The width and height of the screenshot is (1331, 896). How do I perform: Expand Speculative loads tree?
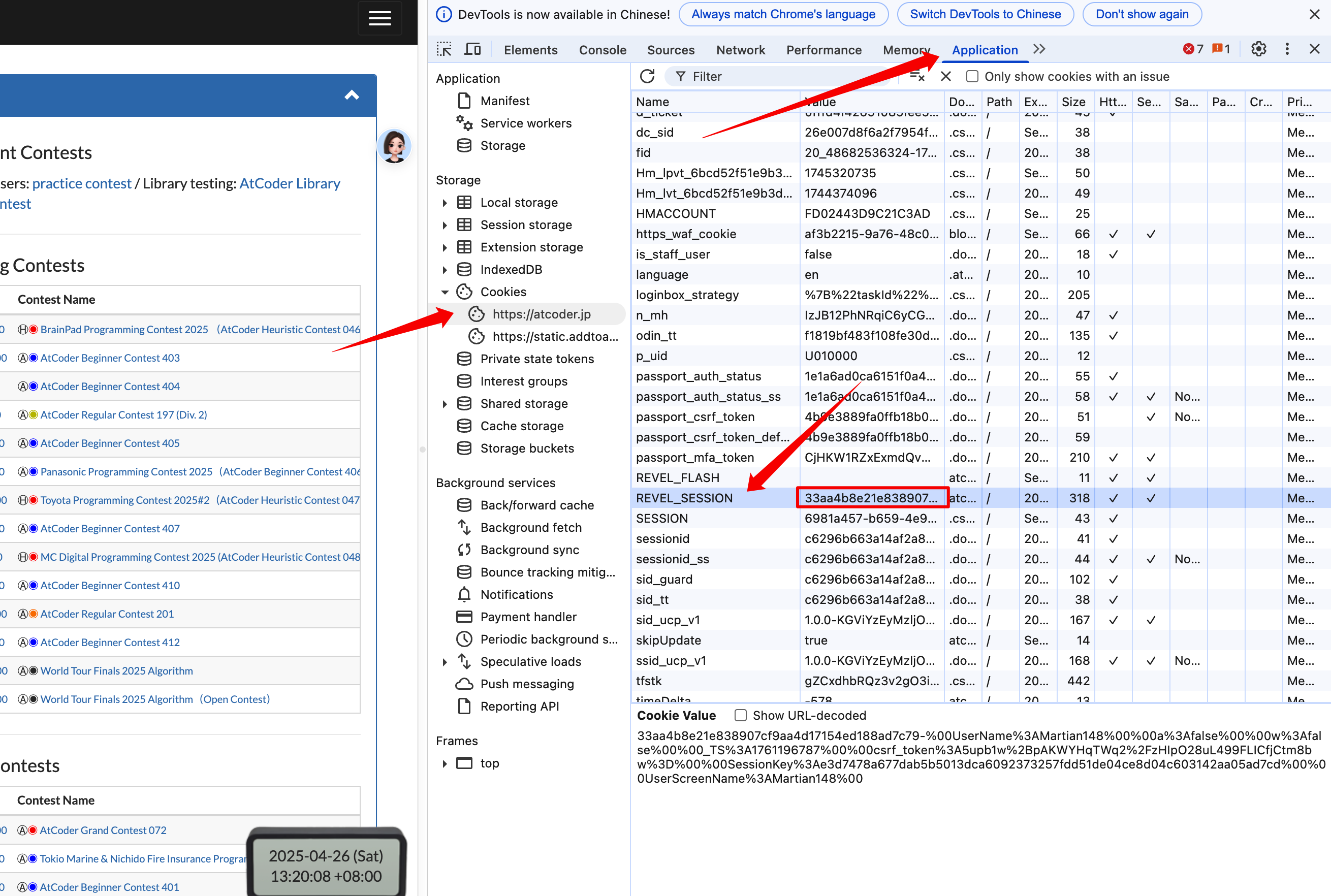[x=445, y=662]
